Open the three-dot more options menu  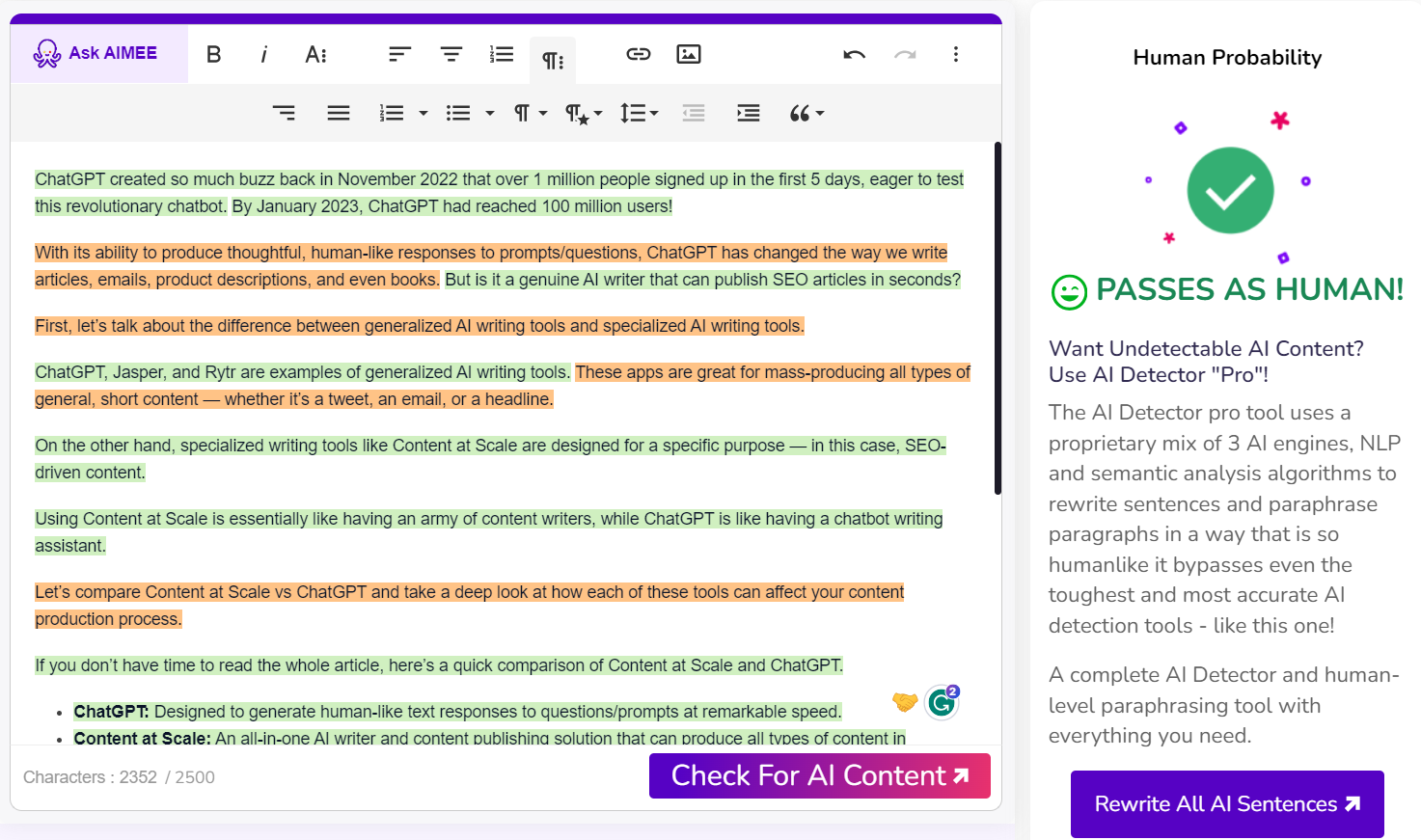coord(955,55)
